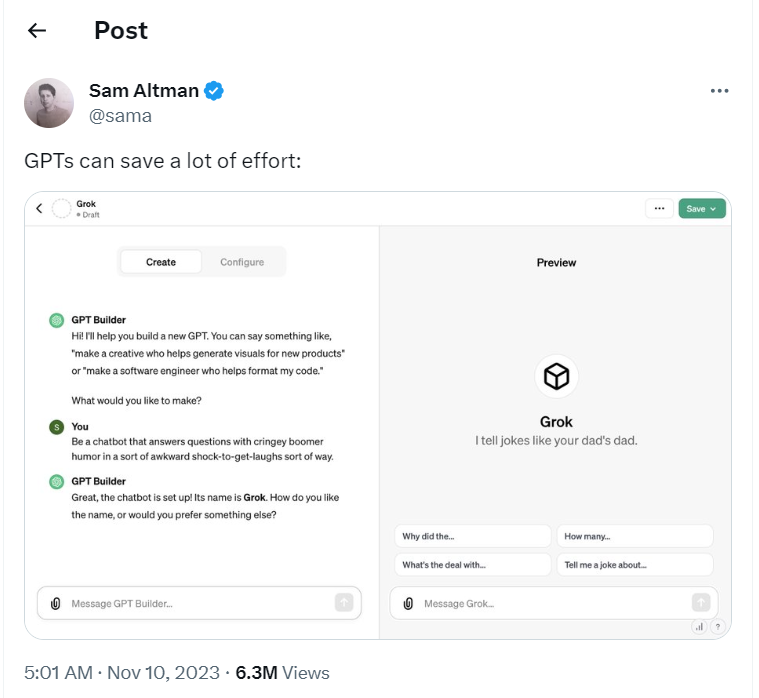Select the "How many..." starter prompt
This screenshot has width=759, height=698.
(x=635, y=536)
